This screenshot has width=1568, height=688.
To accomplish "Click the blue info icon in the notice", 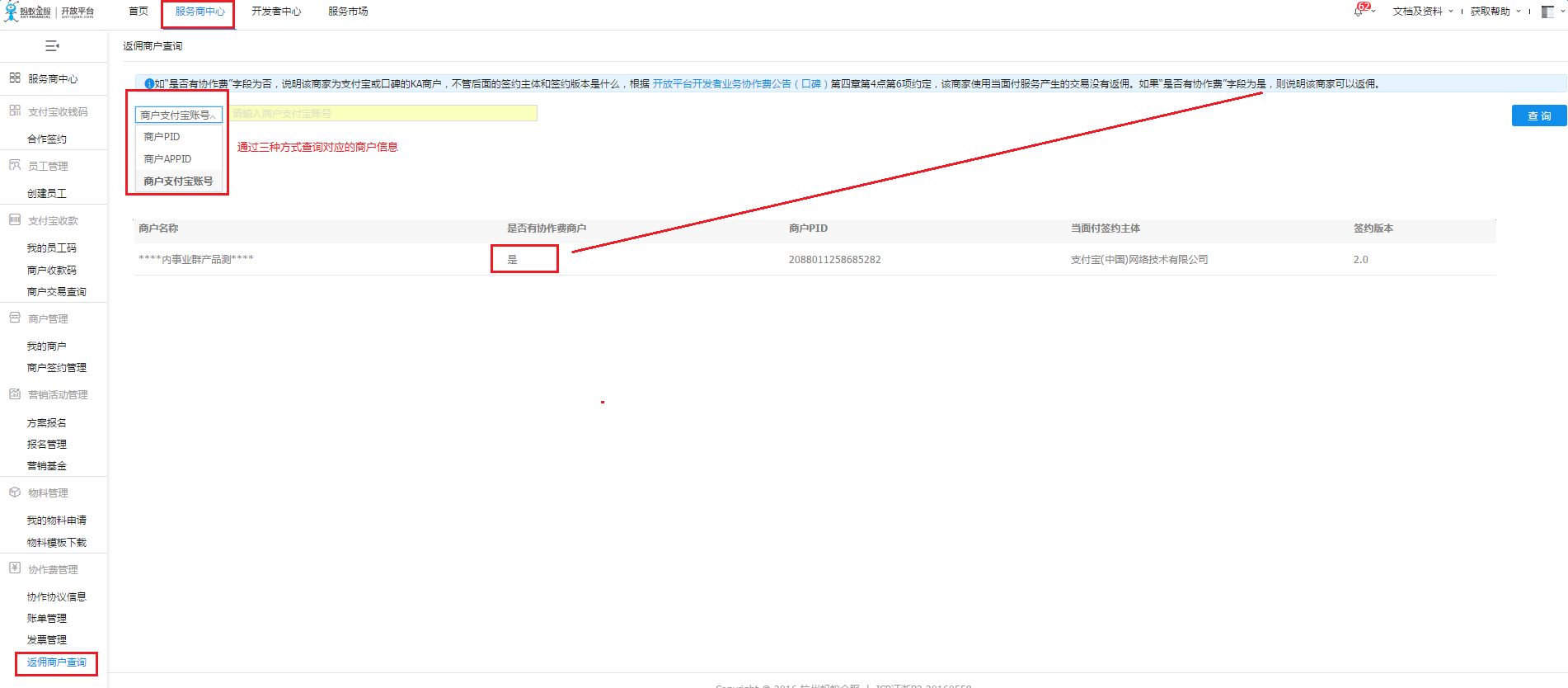I will (149, 84).
